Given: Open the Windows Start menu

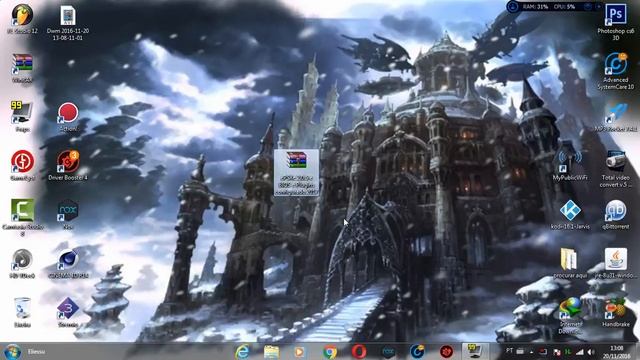Looking at the screenshot, I should click(x=12, y=351).
